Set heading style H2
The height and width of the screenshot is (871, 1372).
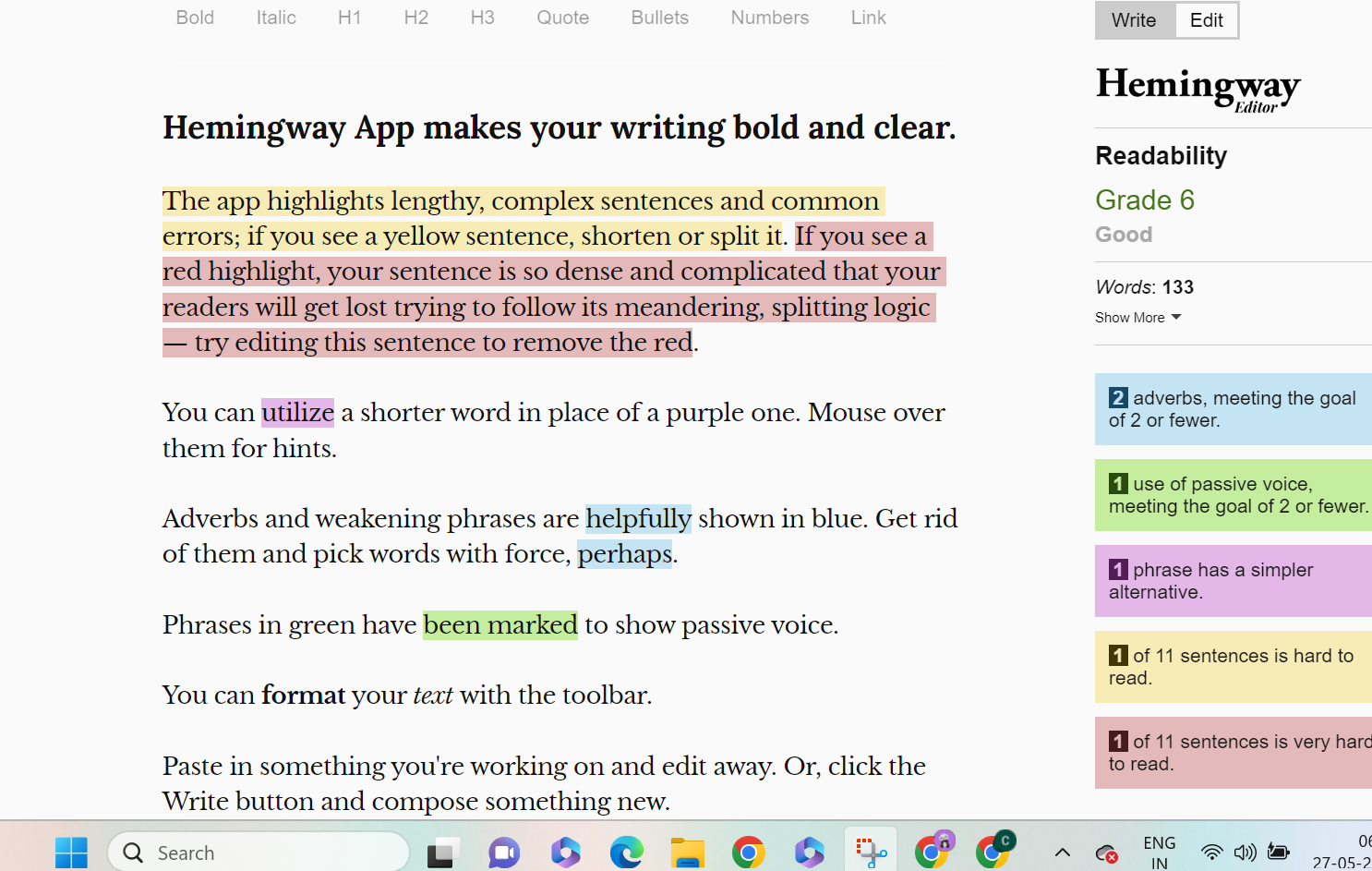point(415,18)
